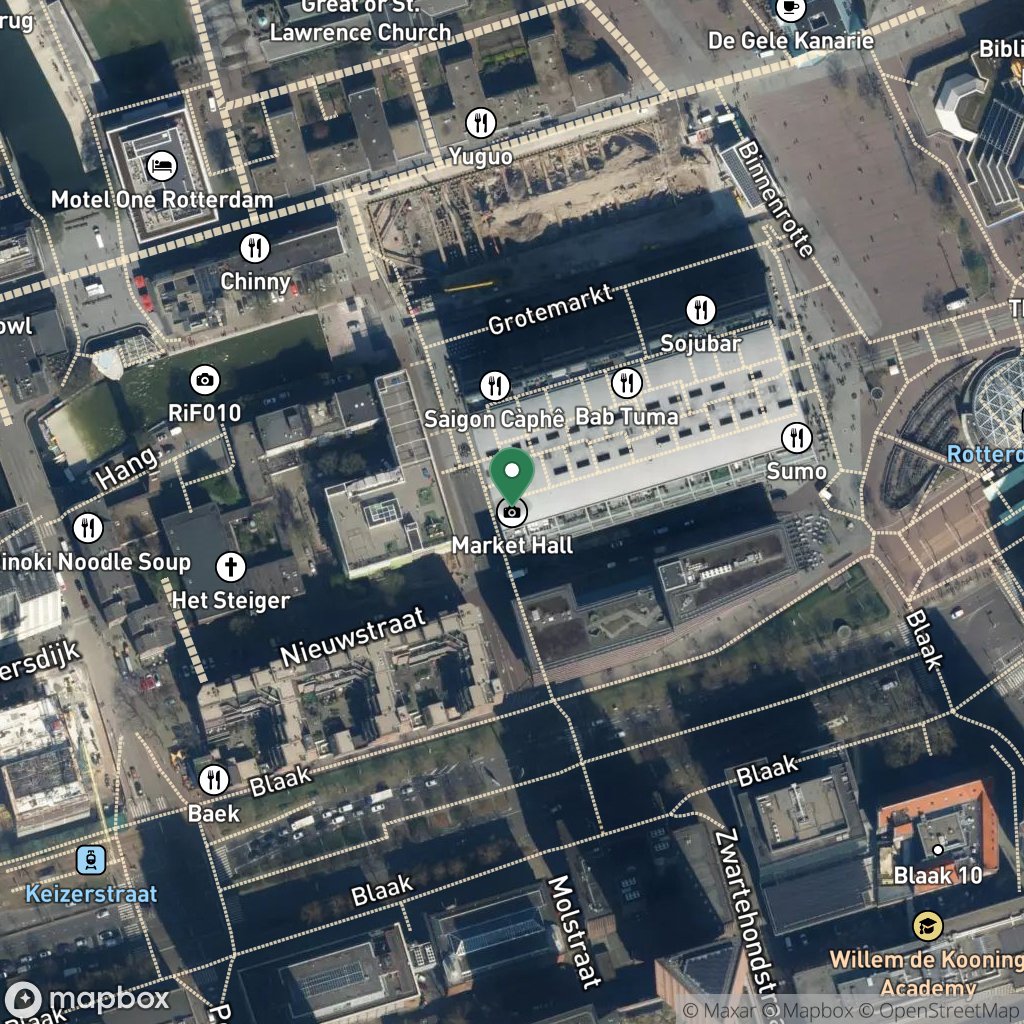Open the De Gele Kanarie cafe icon
This screenshot has height=1024, width=1024.
(x=790, y=8)
